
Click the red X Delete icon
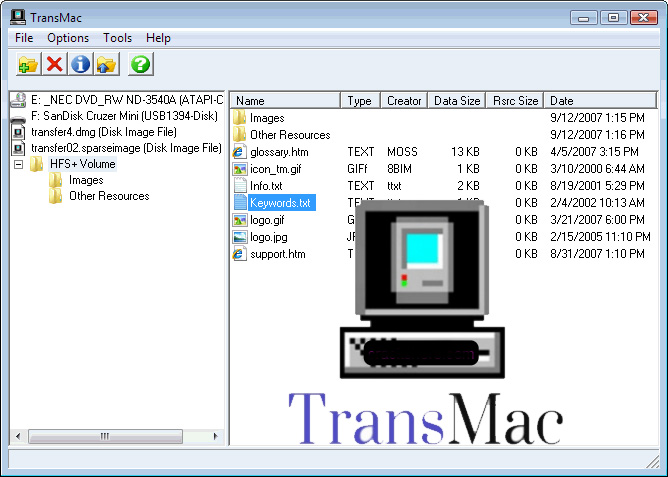(55, 65)
